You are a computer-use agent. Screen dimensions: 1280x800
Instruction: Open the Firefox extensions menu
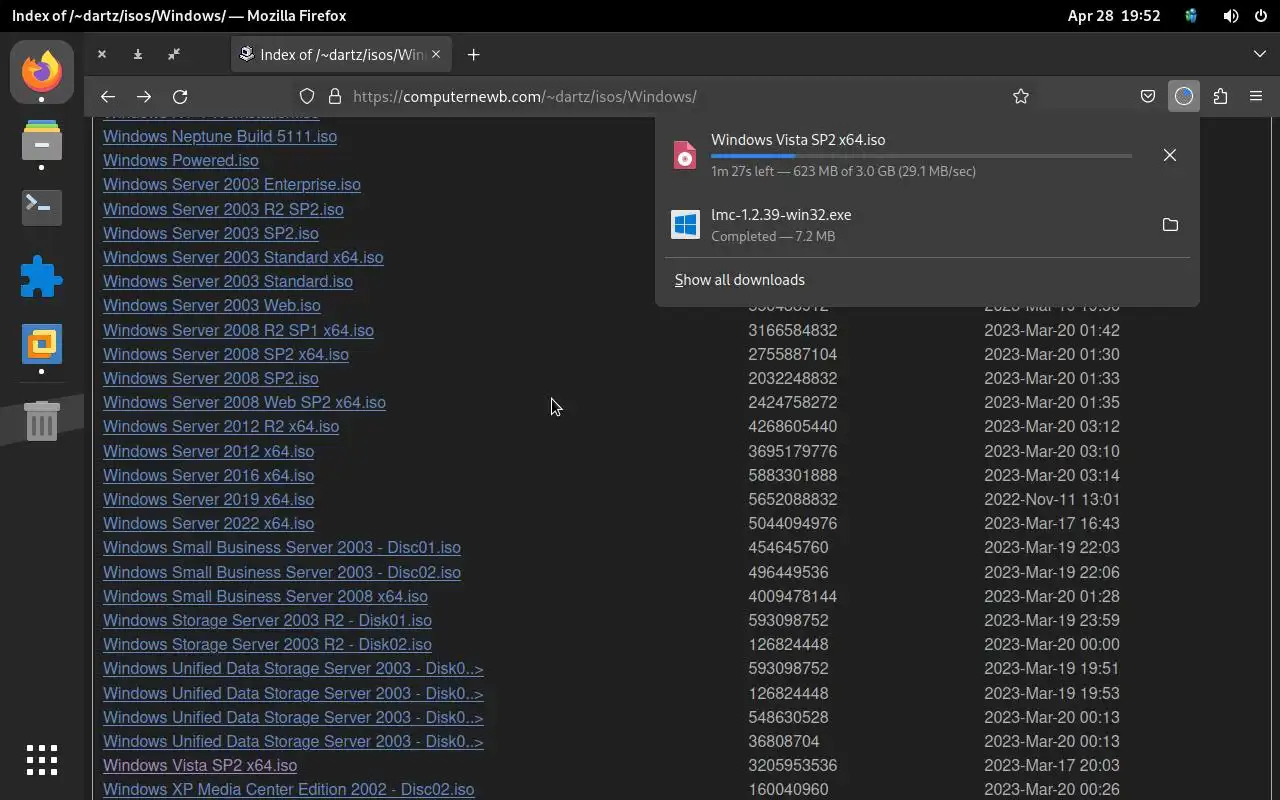(x=1220, y=96)
